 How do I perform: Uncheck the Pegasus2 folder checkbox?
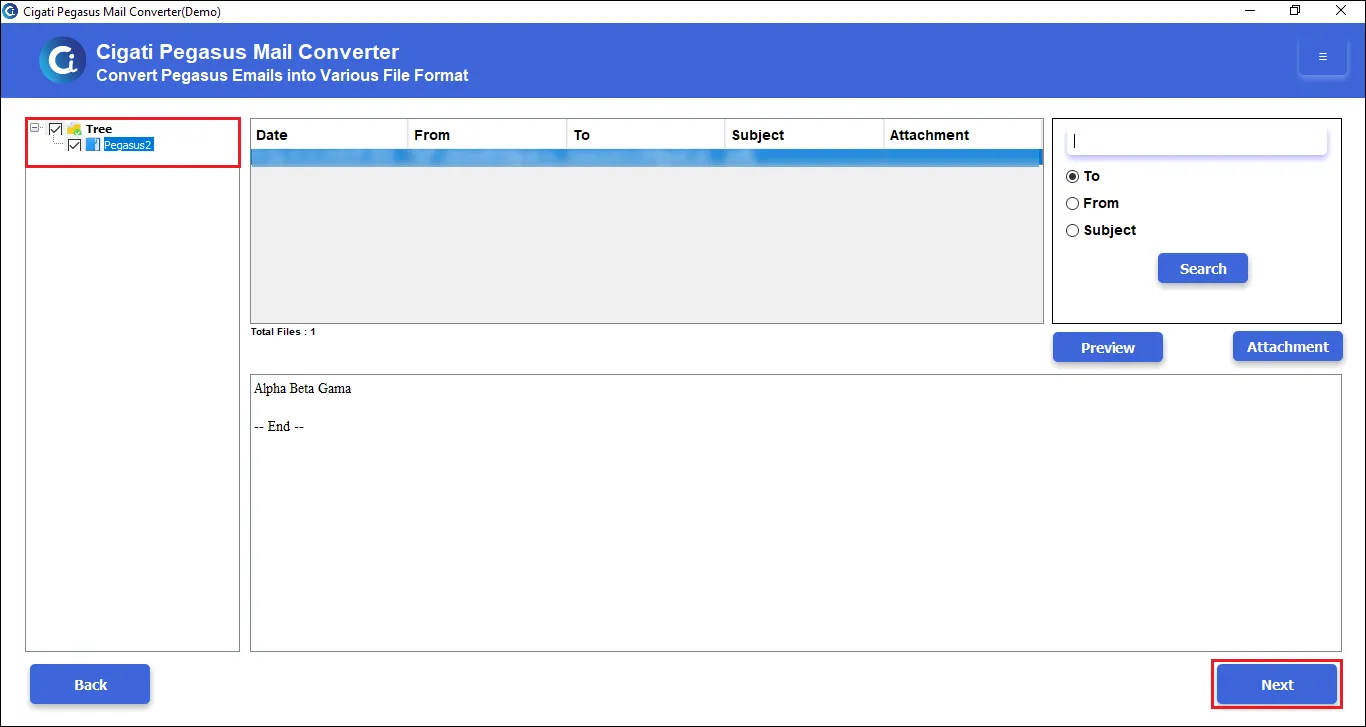pyautogui.click(x=74, y=145)
